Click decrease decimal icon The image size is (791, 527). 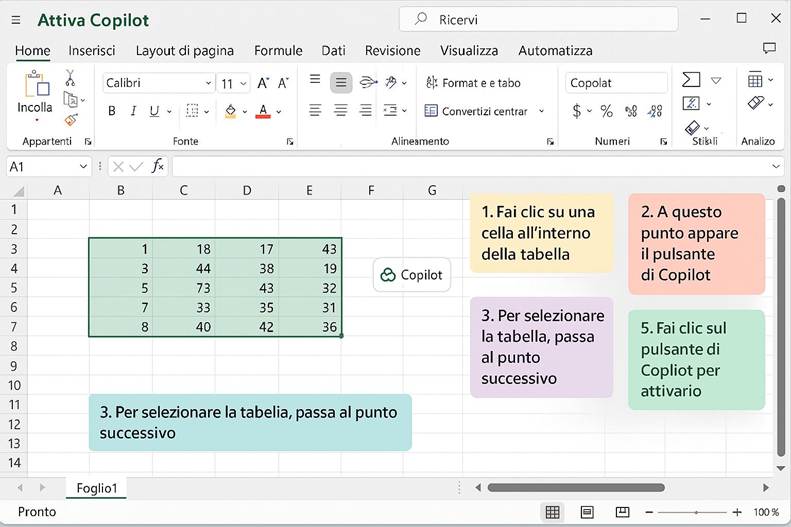click(x=655, y=111)
